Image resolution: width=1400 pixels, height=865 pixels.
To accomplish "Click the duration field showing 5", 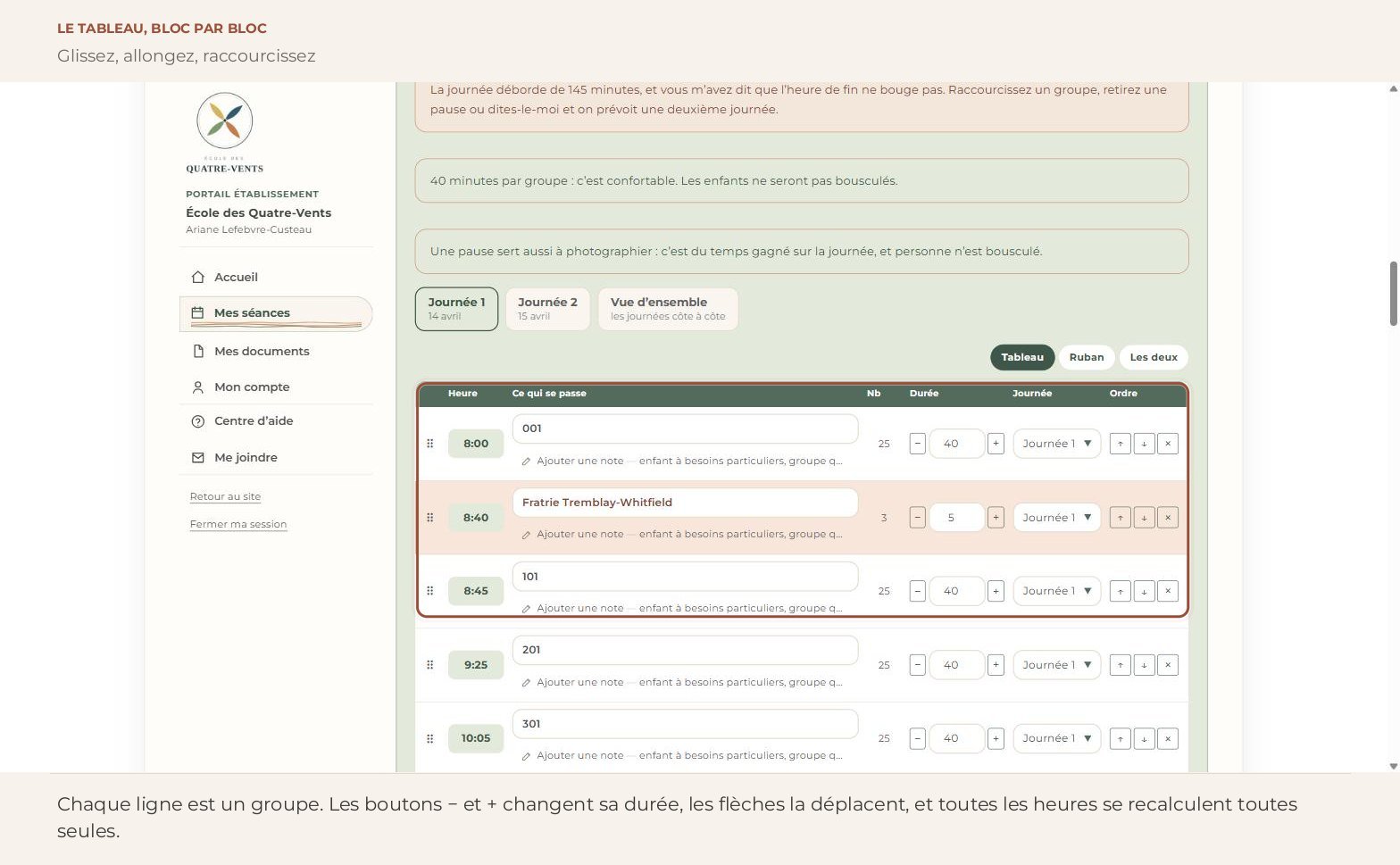I will tap(956, 518).
